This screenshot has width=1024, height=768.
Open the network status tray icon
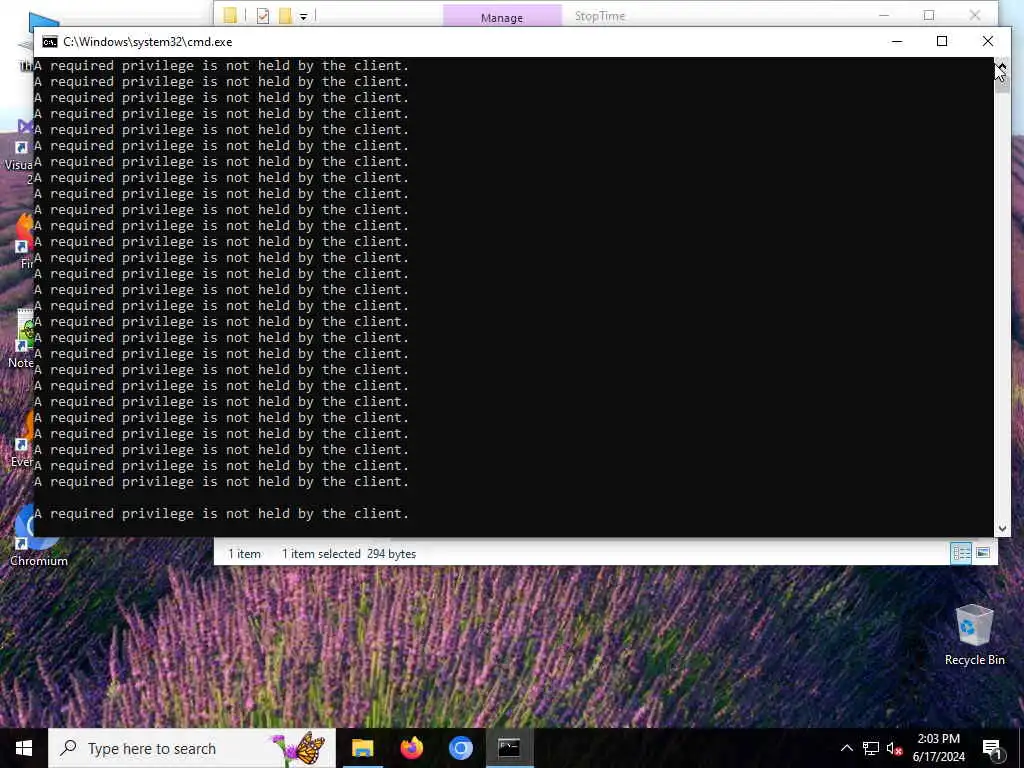click(871, 748)
